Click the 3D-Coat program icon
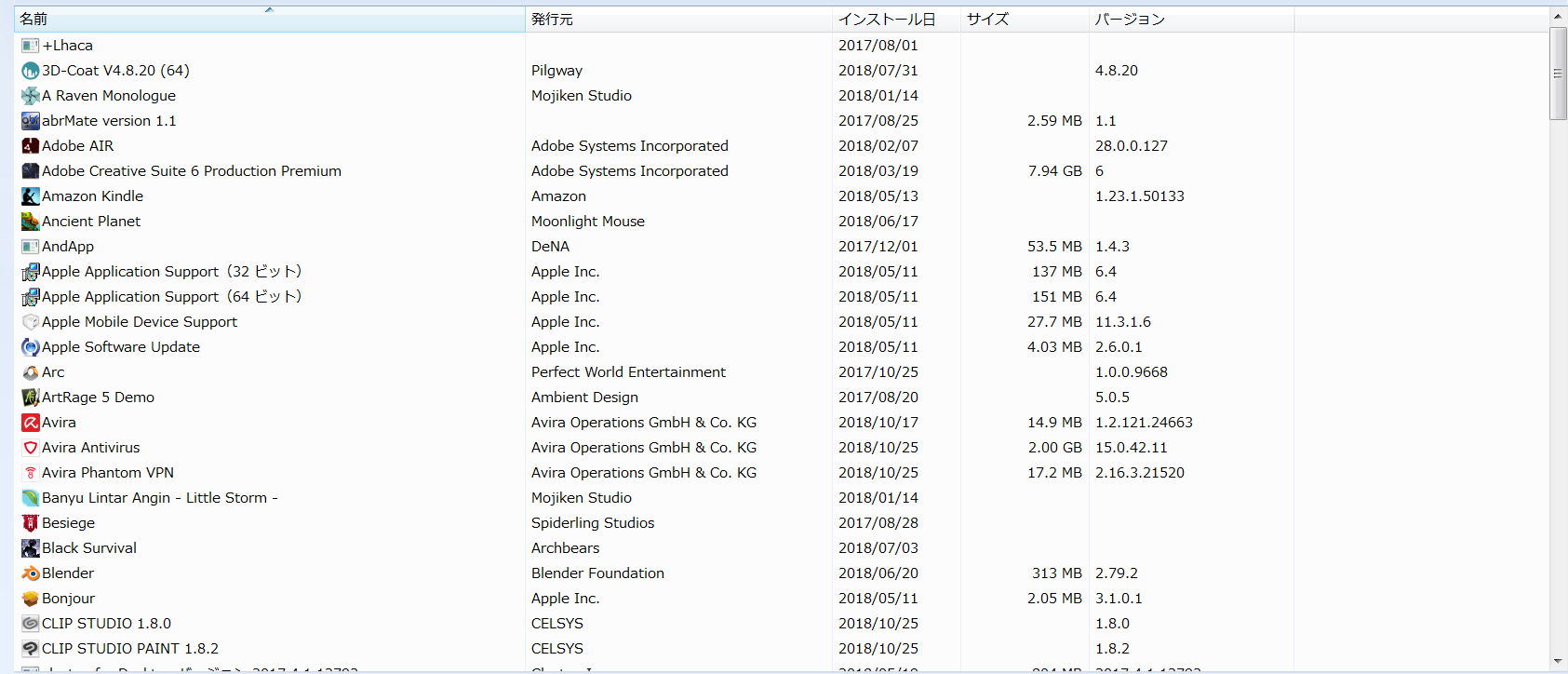 point(31,71)
